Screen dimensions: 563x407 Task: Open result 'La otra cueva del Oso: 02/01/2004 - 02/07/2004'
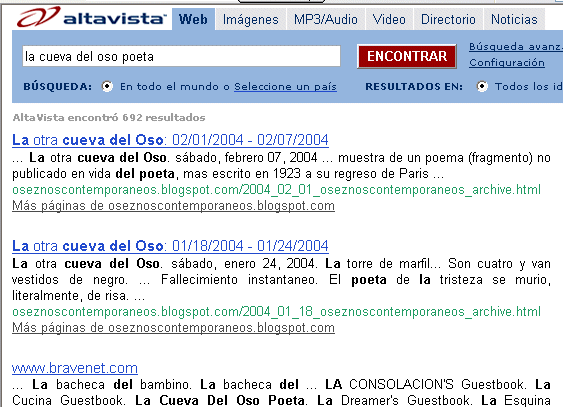coord(170,140)
